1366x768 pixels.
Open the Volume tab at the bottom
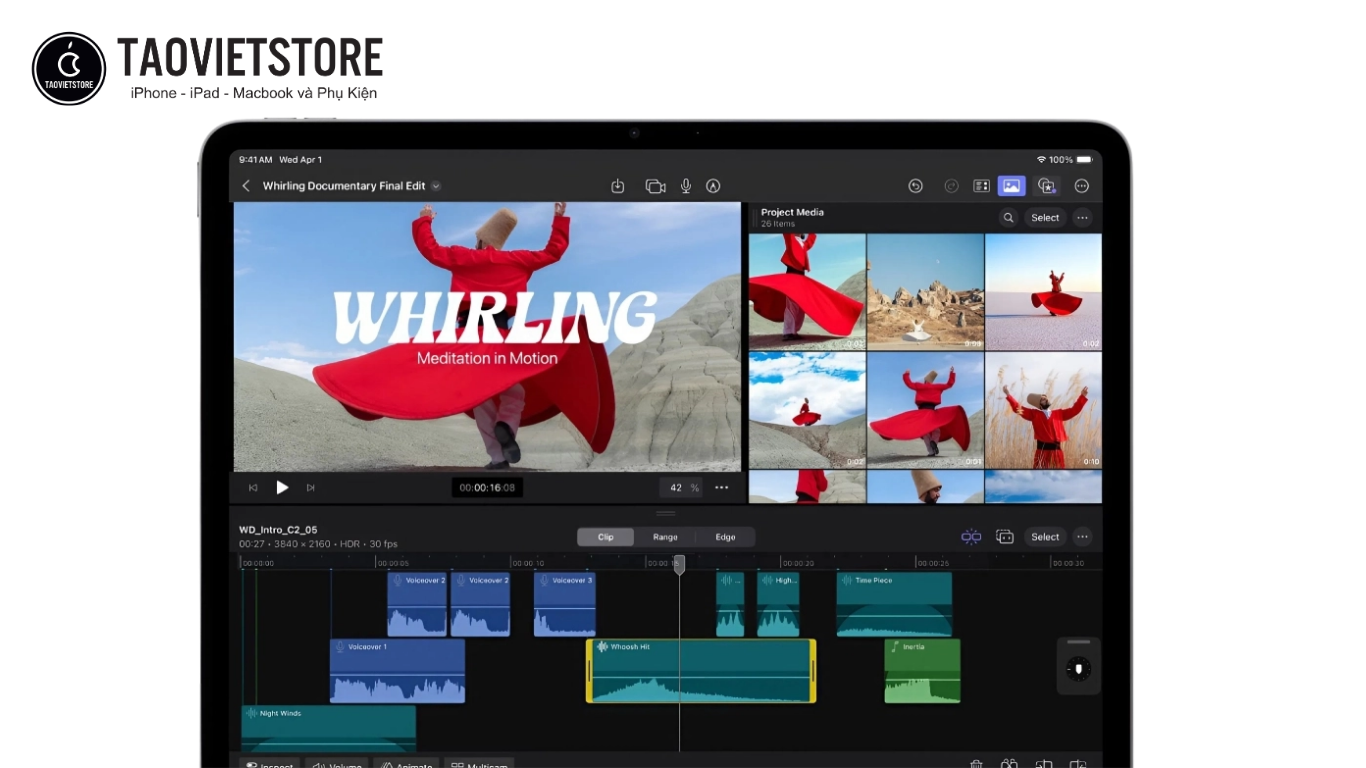pos(336,765)
